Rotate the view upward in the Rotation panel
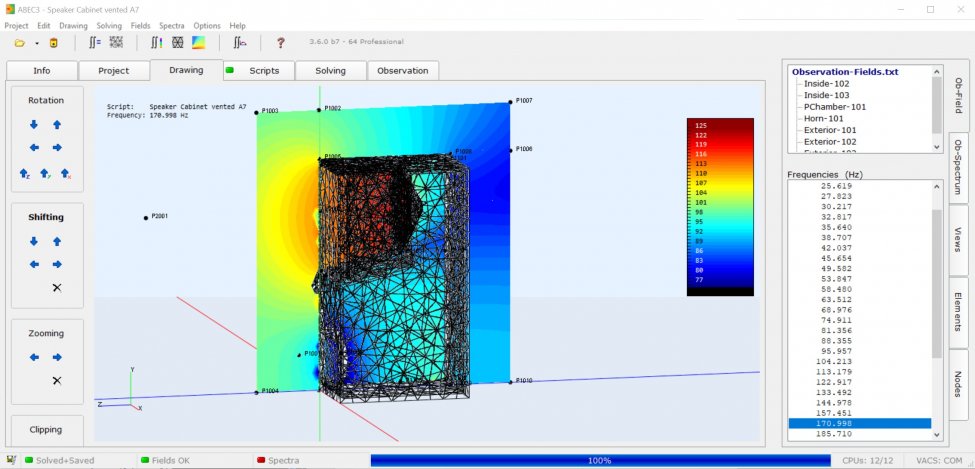The image size is (975, 469). click(57, 124)
